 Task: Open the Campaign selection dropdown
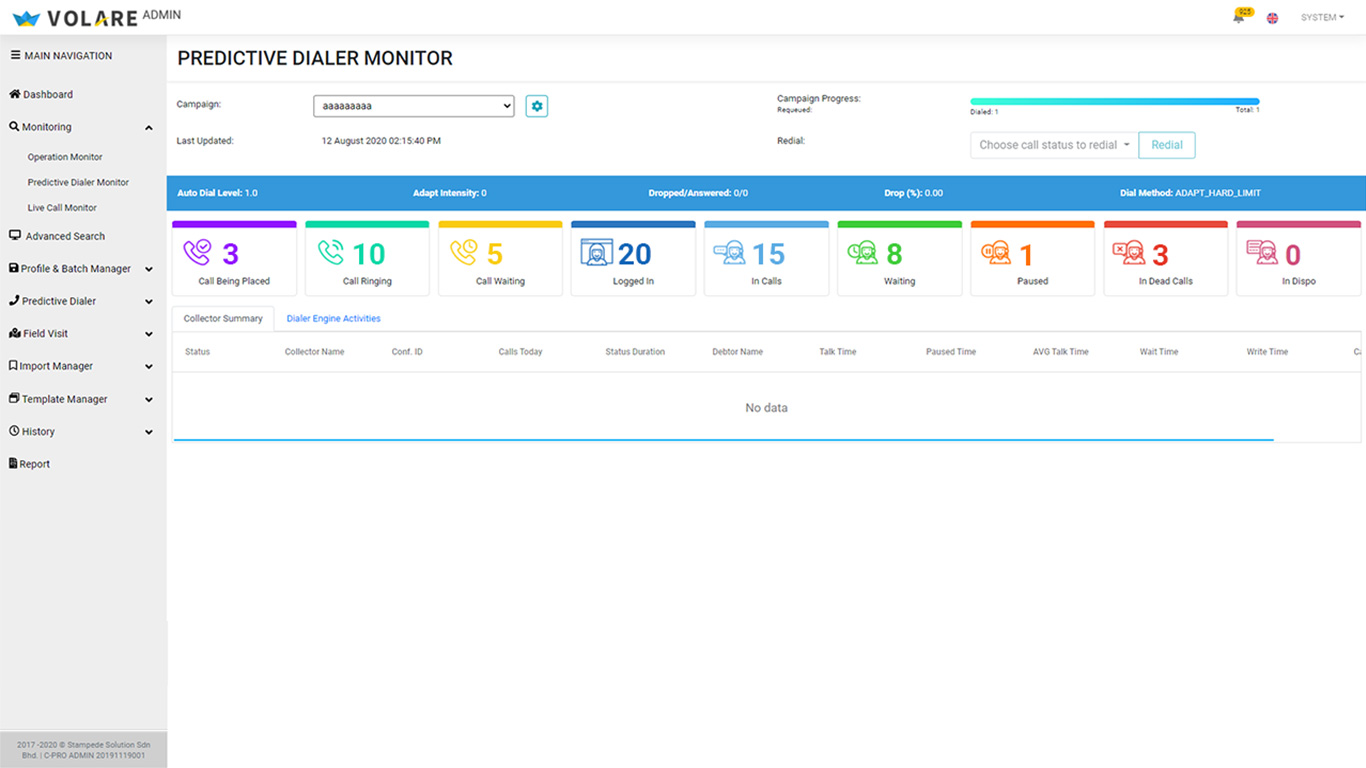tap(413, 106)
